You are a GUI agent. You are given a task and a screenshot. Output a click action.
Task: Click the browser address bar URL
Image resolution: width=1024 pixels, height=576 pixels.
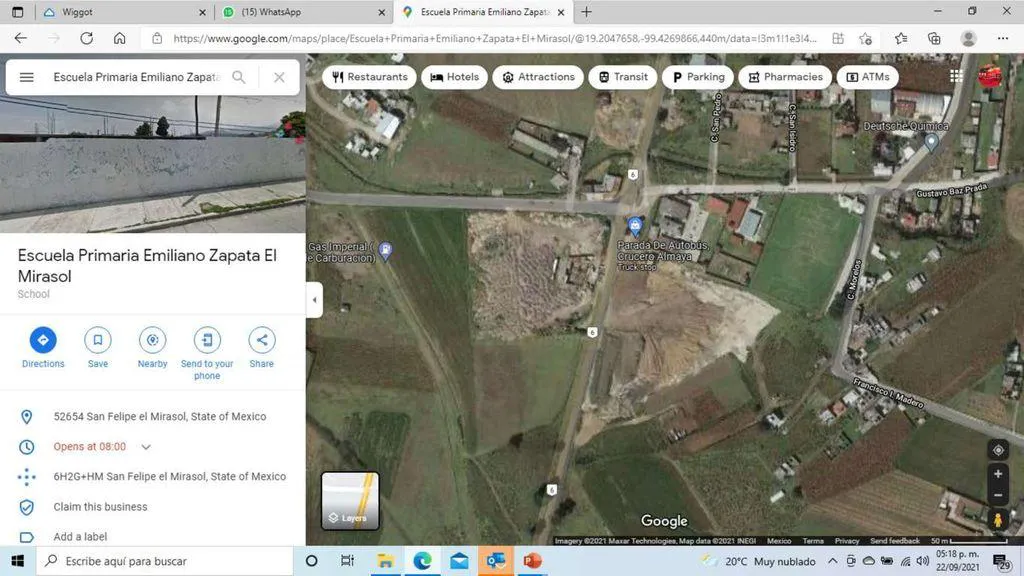(x=494, y=39)
